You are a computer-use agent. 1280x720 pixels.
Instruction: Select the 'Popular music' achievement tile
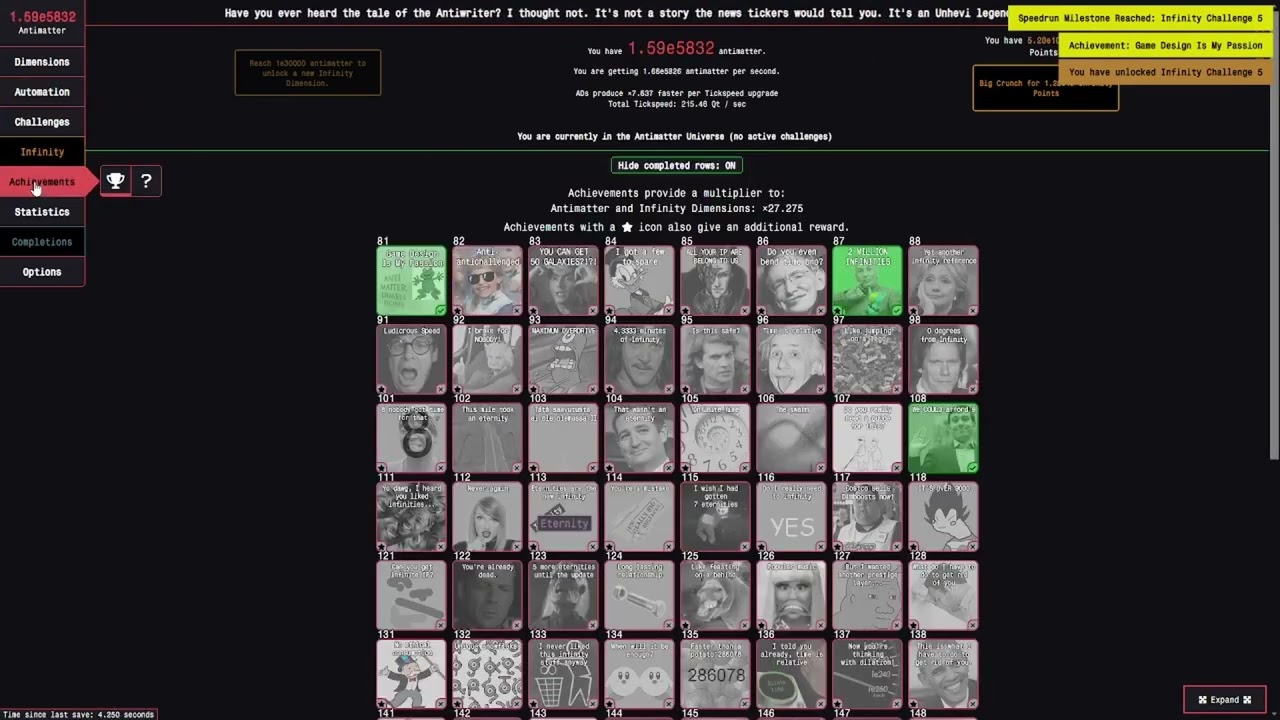pyautogui.click(x=791, y=597)
